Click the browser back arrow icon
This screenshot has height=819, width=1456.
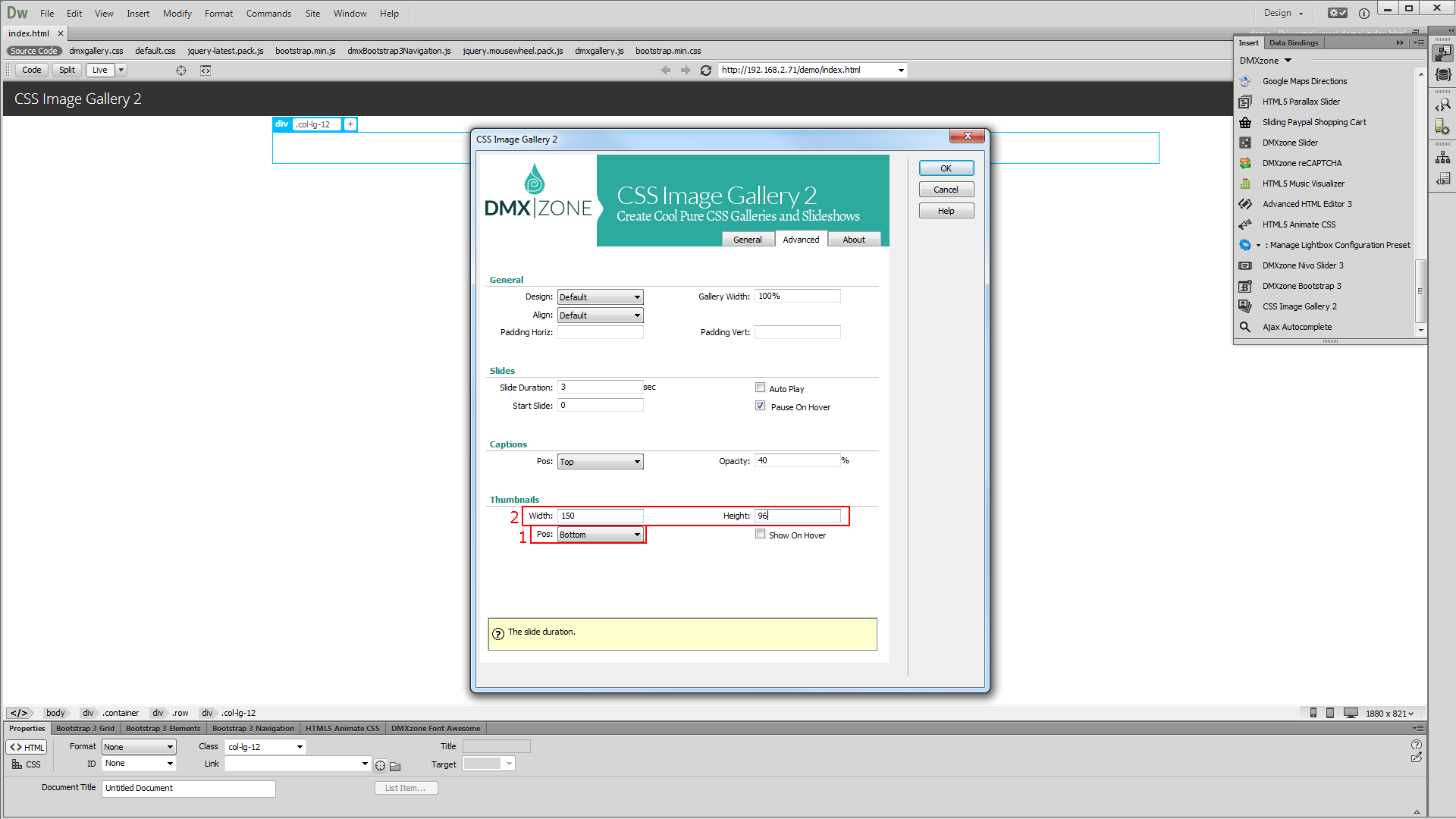(x=666, y=70)
